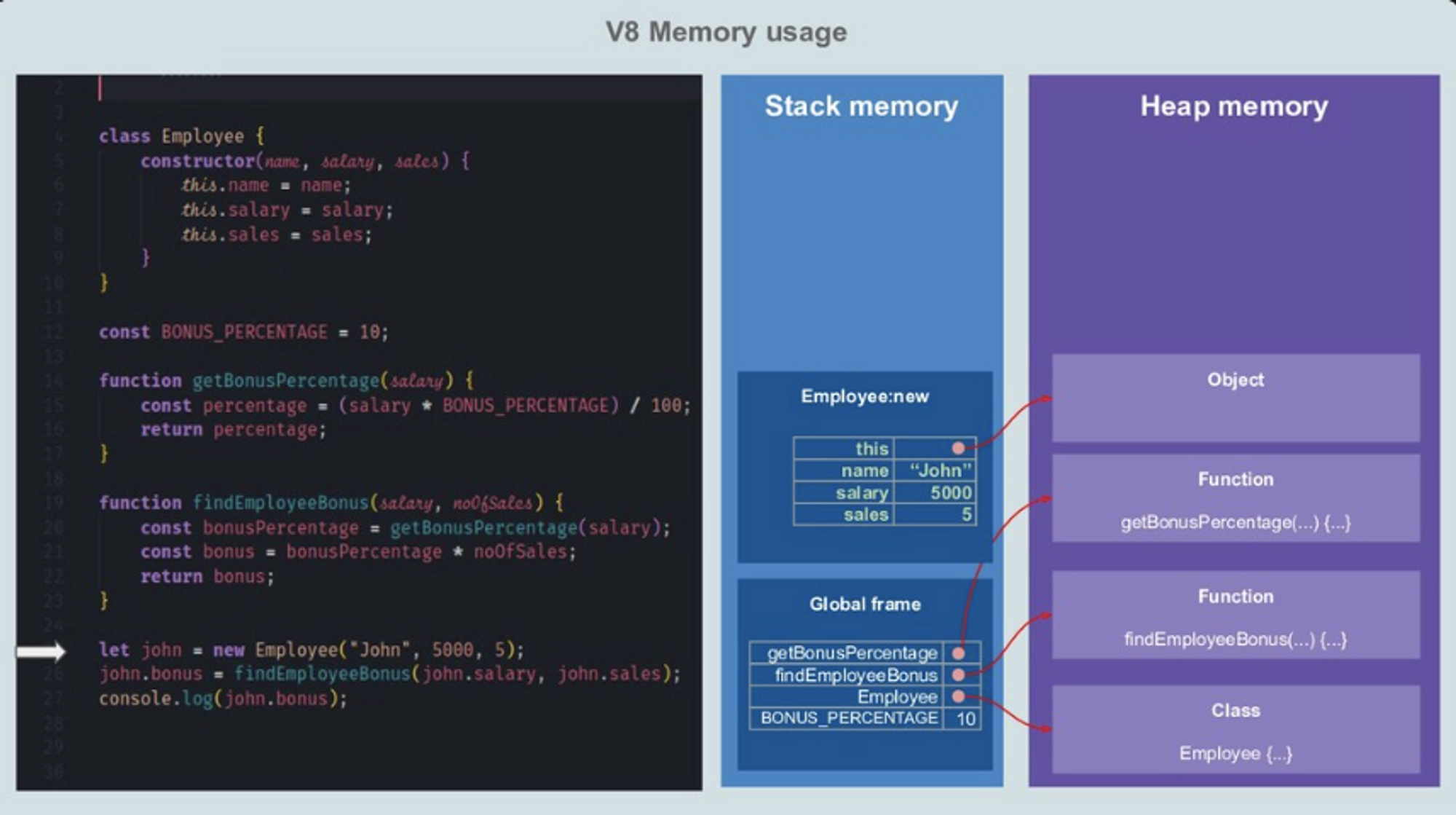The width and height of the screenshot is (1456, 815).
Task: Click the Global frame title
Action: point(864,604)
